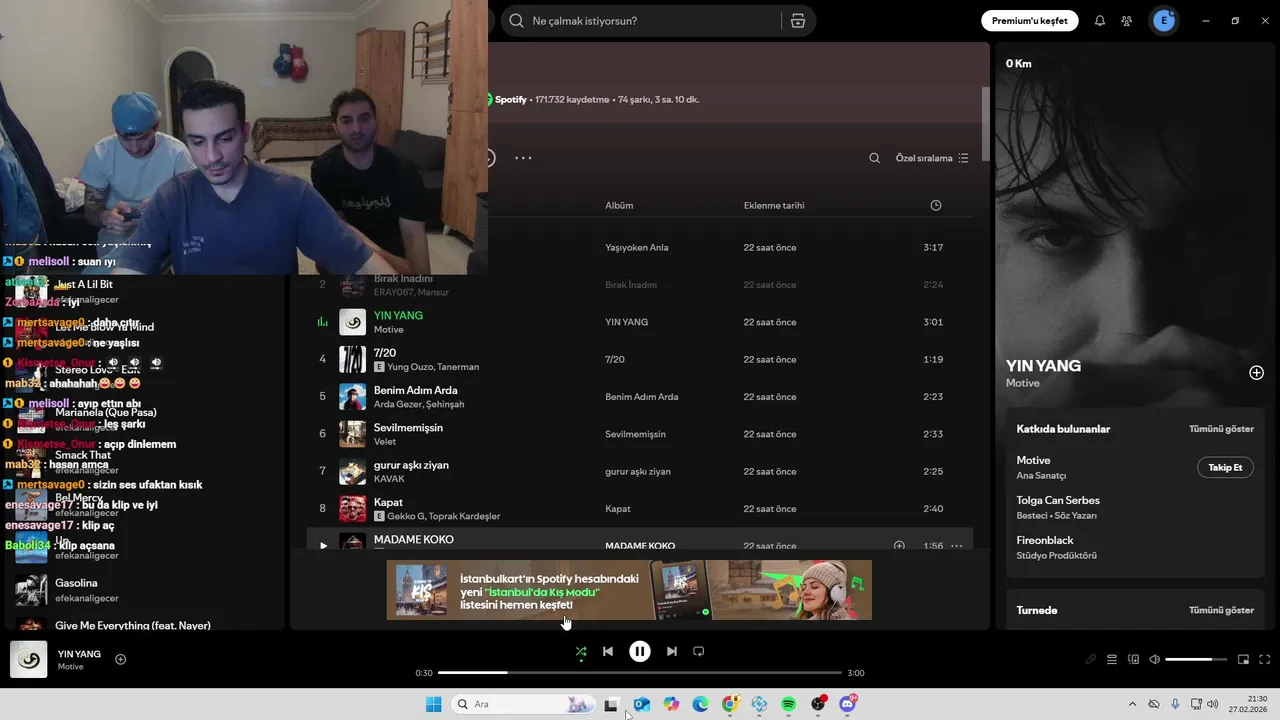The width and height of the screenshot is (1280, 720).
Task: Click the YIN YANG cover in player bar
Action: point(29,659)
